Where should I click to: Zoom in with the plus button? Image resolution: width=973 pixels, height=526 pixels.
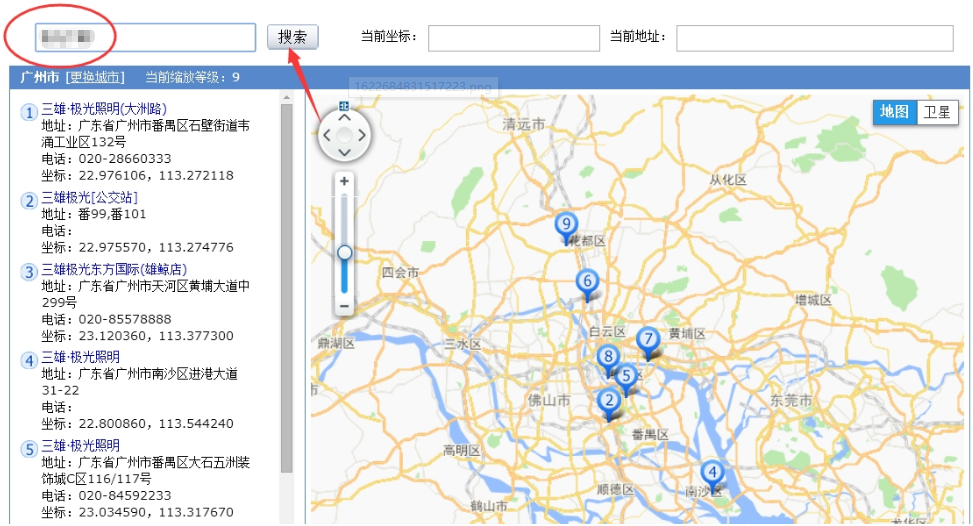pos(344,182)
